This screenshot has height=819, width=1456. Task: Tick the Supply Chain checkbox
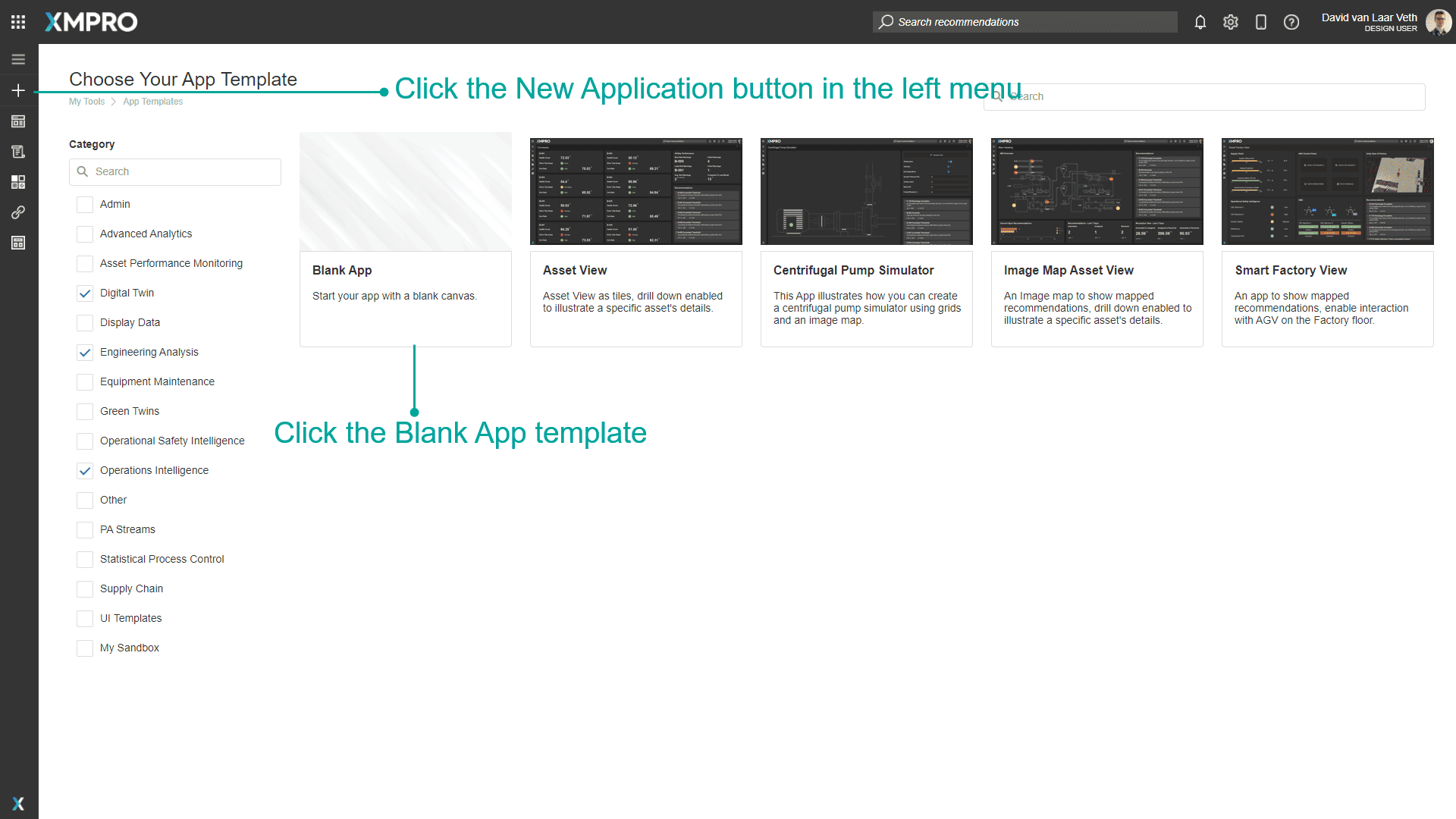coord(85,589)
